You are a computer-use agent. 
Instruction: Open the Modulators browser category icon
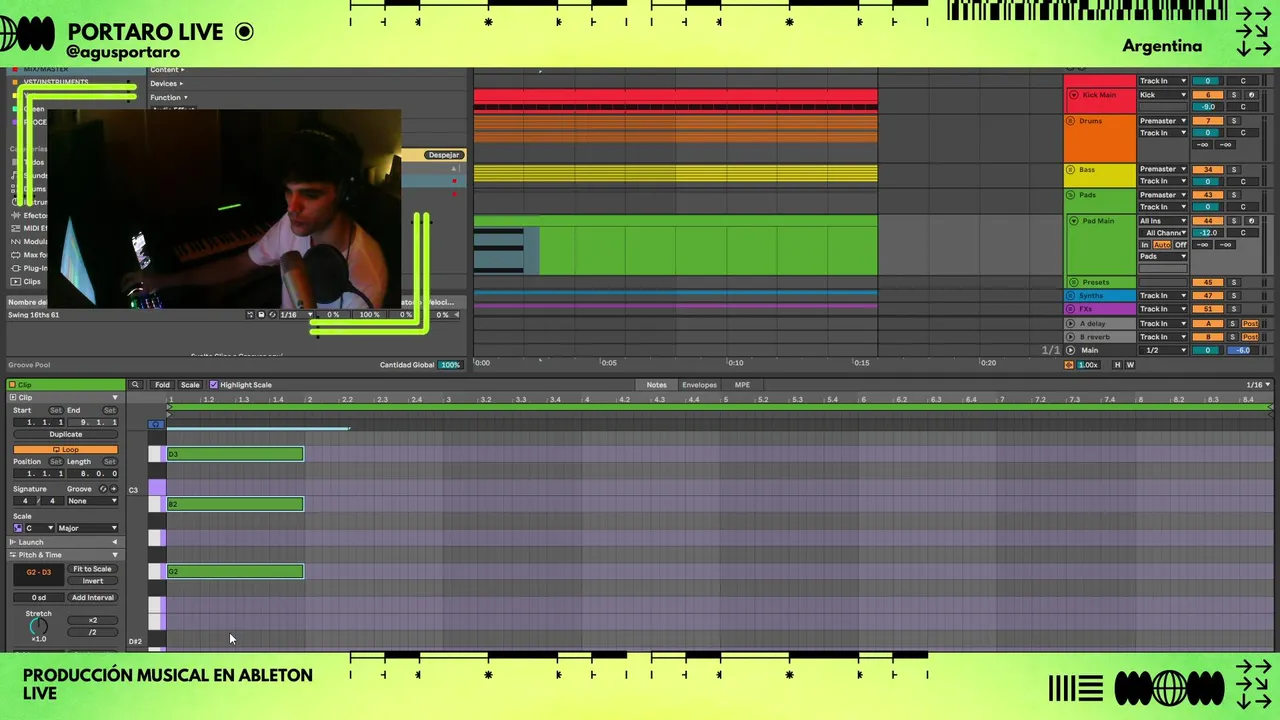16,241
